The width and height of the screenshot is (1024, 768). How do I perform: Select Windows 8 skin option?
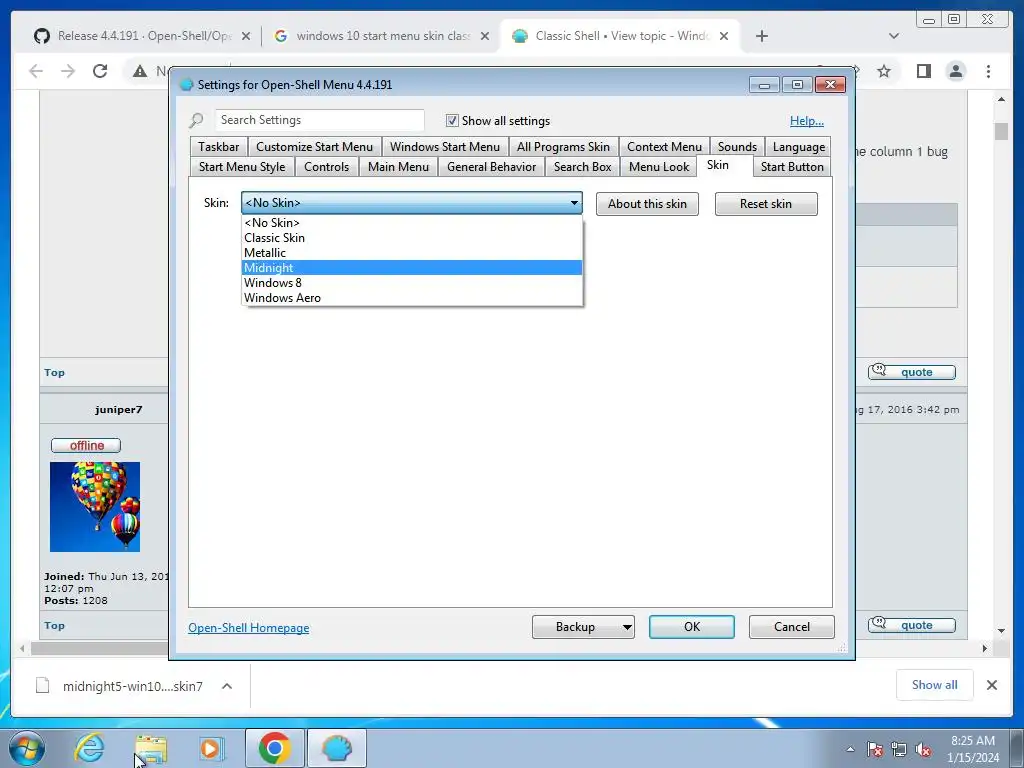point(411,283)
